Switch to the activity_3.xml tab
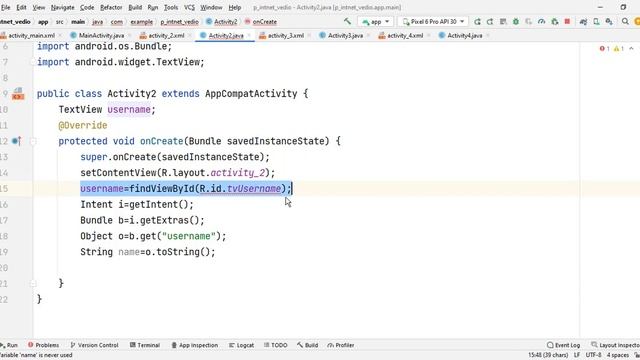Image resolution: width=640 pixels, height=360 pixels. coord(286,36)
